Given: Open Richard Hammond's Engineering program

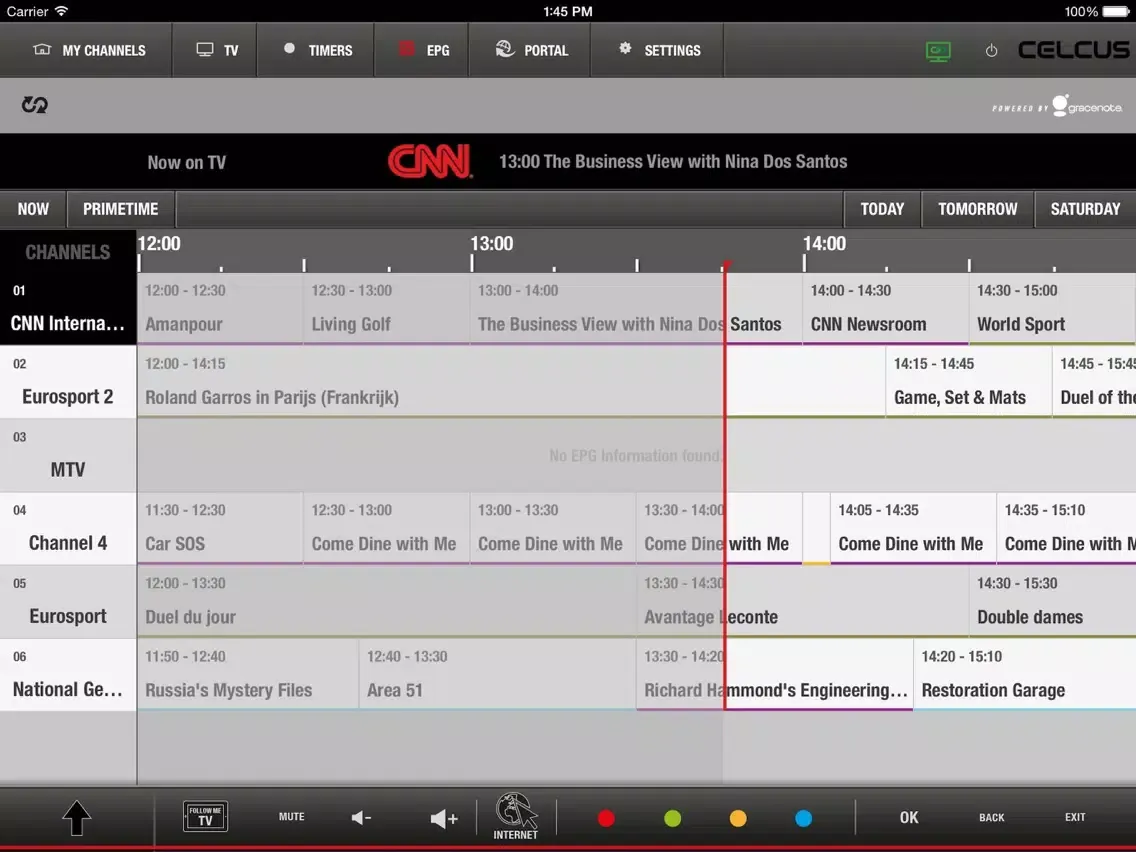Looking at the screenshot, I should (x=774, y=674).
